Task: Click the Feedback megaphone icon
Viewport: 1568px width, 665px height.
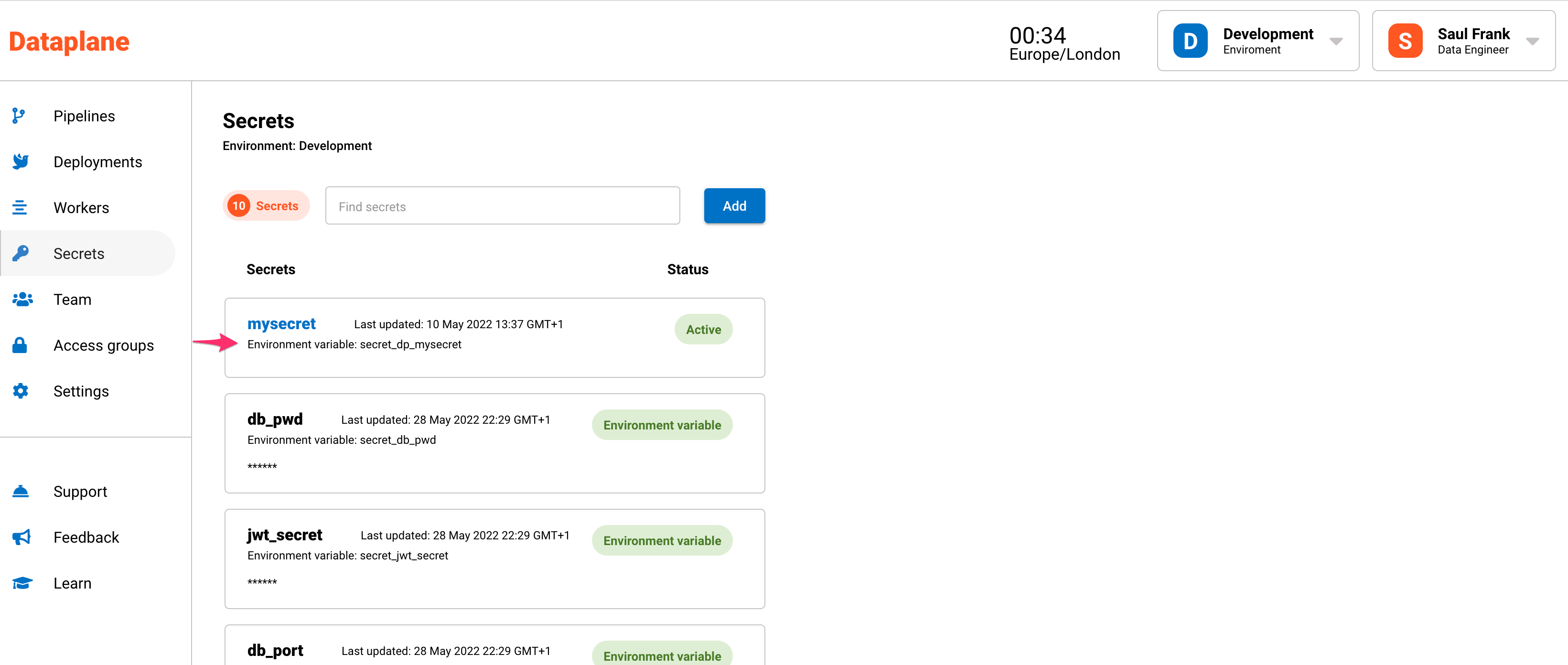Action: click(21, 537)
